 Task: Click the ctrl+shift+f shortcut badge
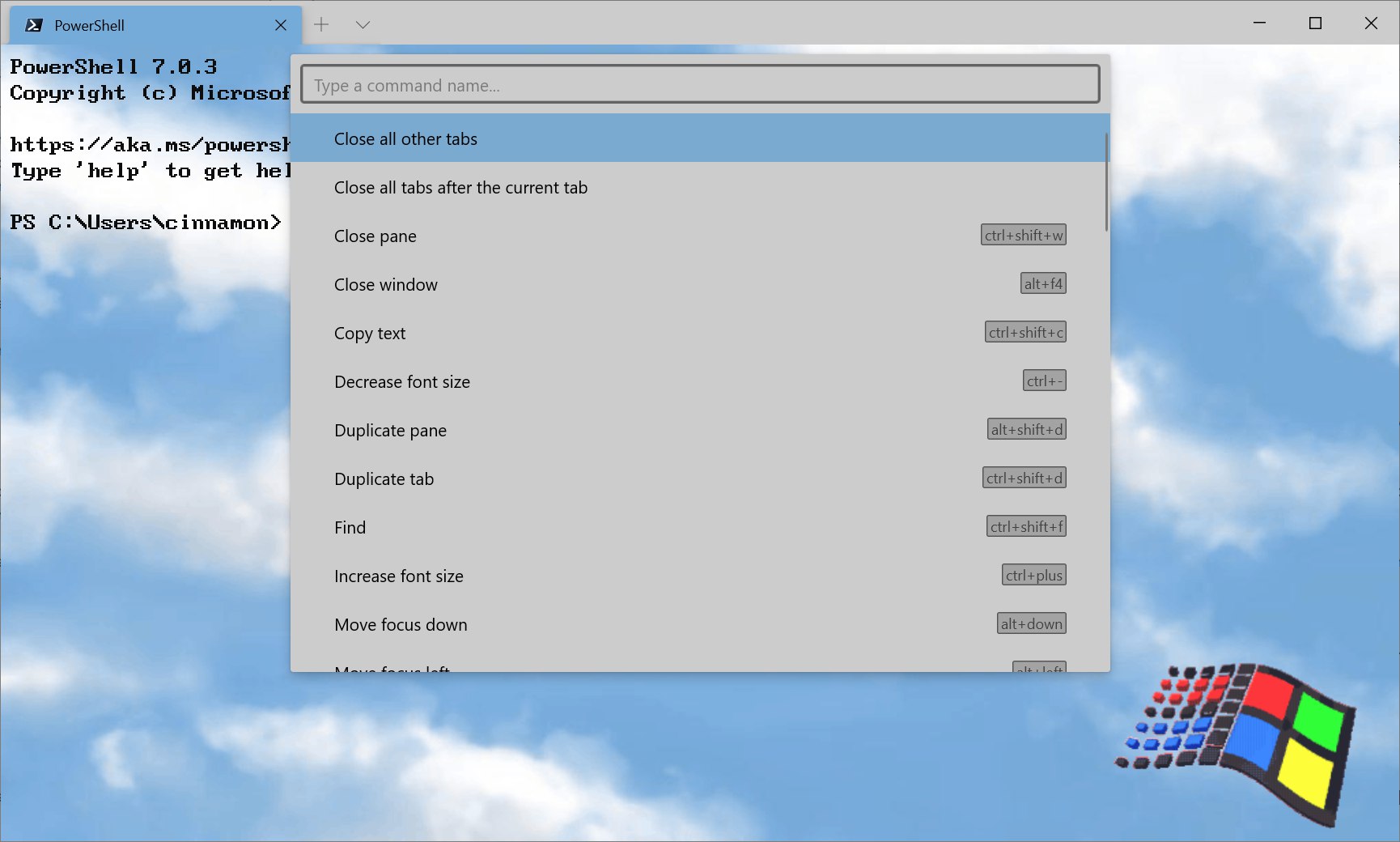1026,526
